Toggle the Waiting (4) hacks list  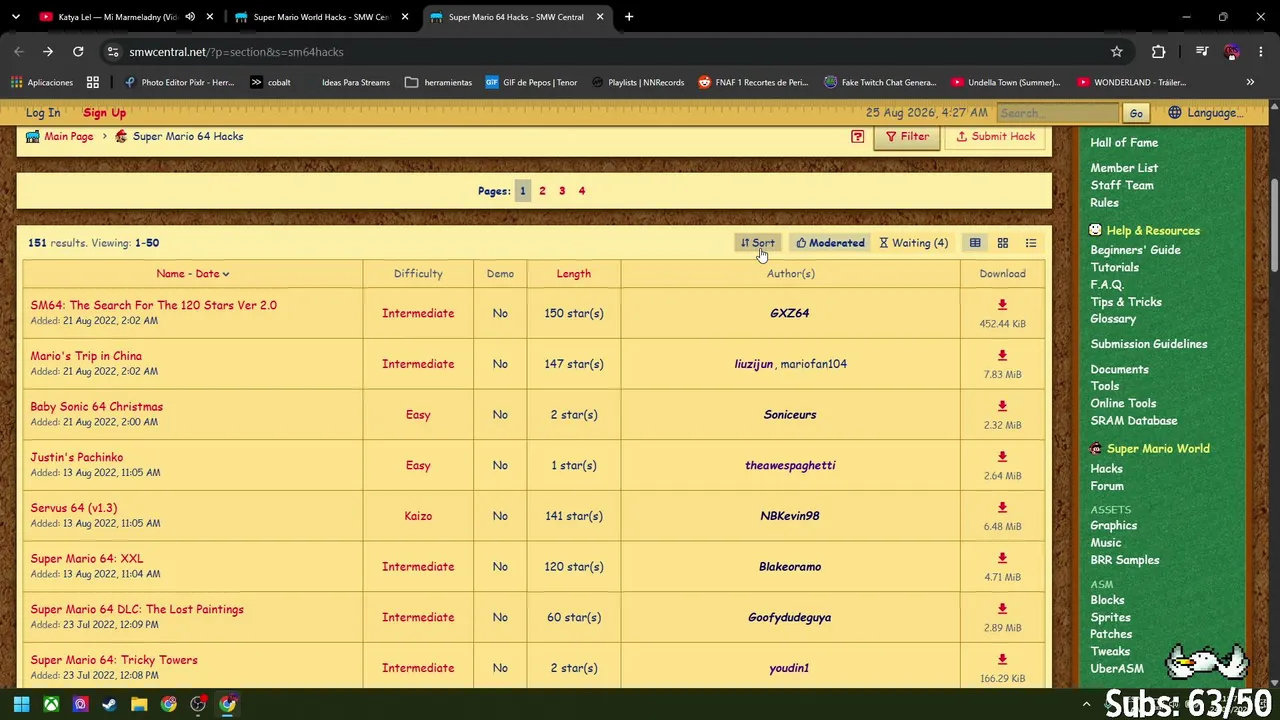[914, 243]
